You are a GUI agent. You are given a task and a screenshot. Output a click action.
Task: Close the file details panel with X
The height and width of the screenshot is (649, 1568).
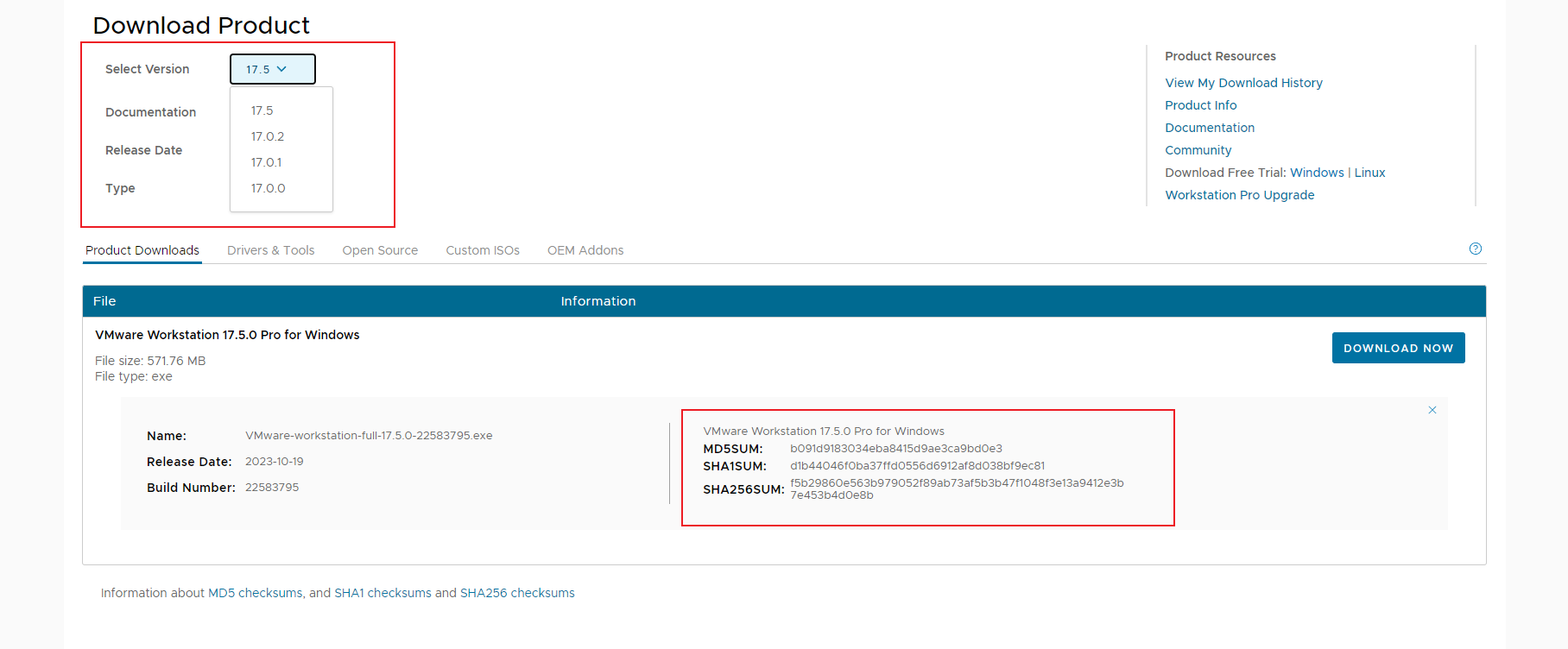click(x=1432, y=410)
